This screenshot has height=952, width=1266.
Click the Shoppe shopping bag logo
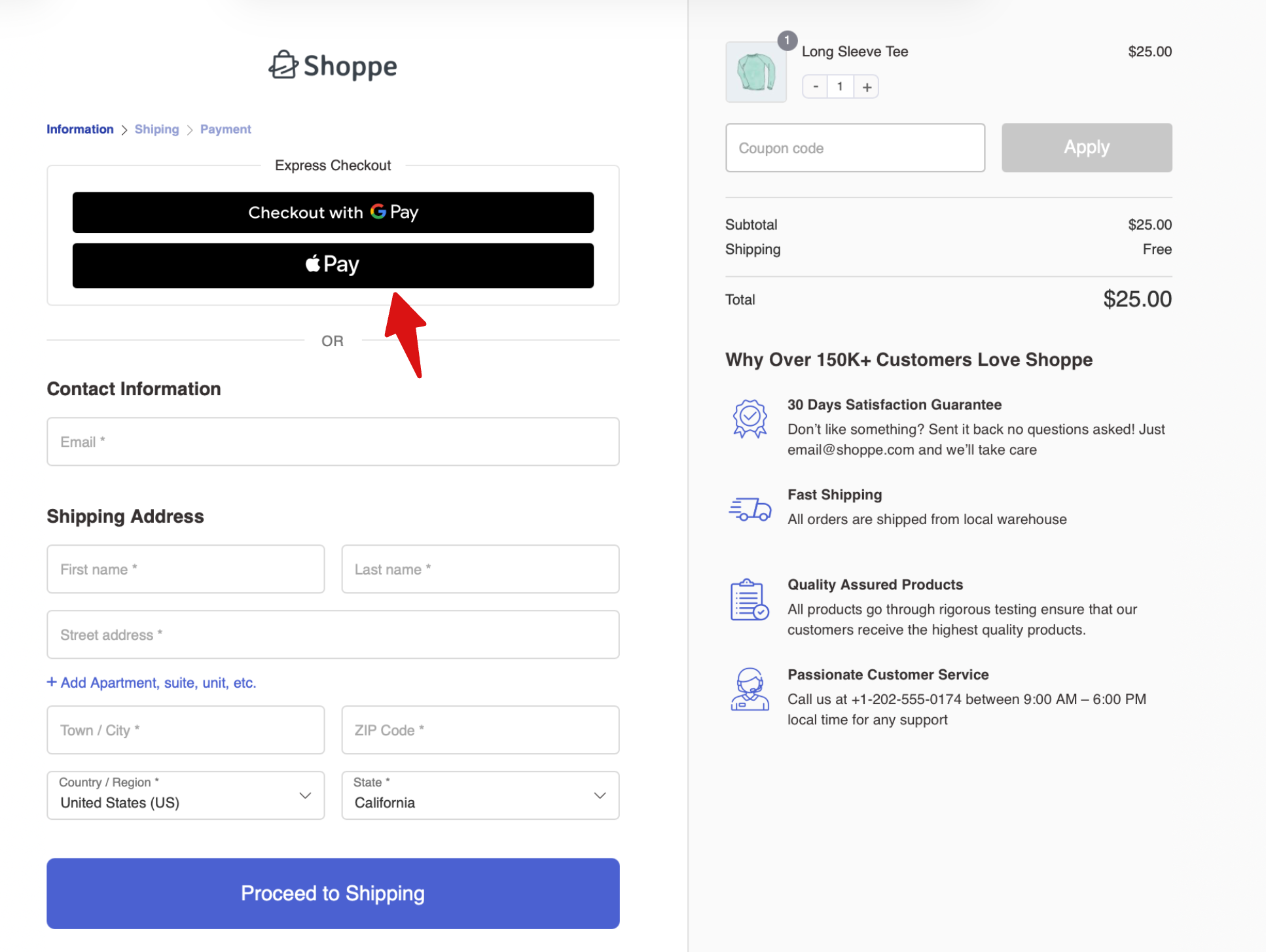click(x=333, y=65)
